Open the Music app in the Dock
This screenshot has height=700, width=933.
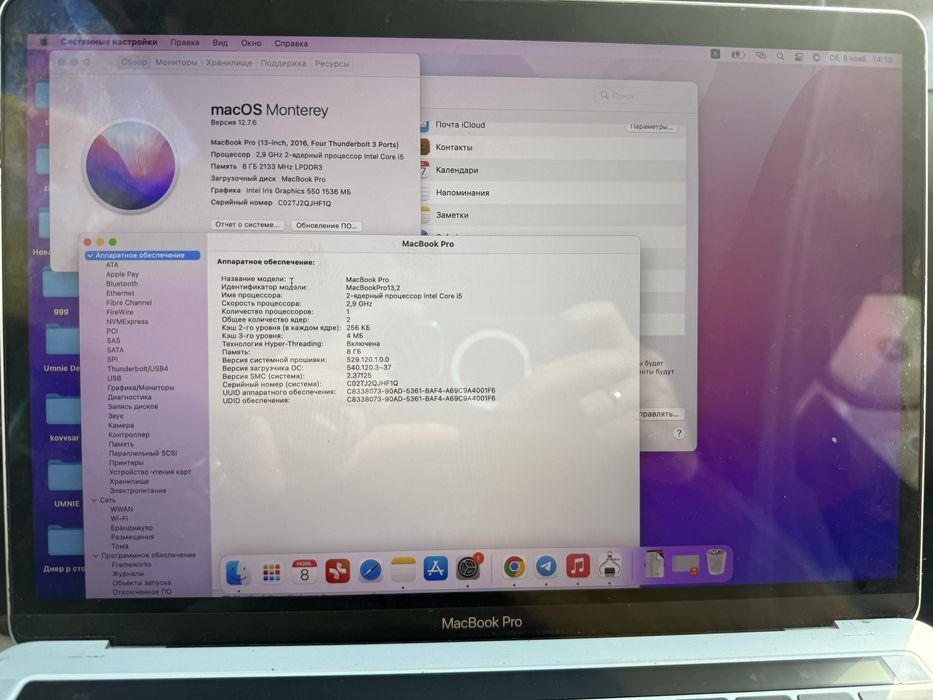(578, 565)
